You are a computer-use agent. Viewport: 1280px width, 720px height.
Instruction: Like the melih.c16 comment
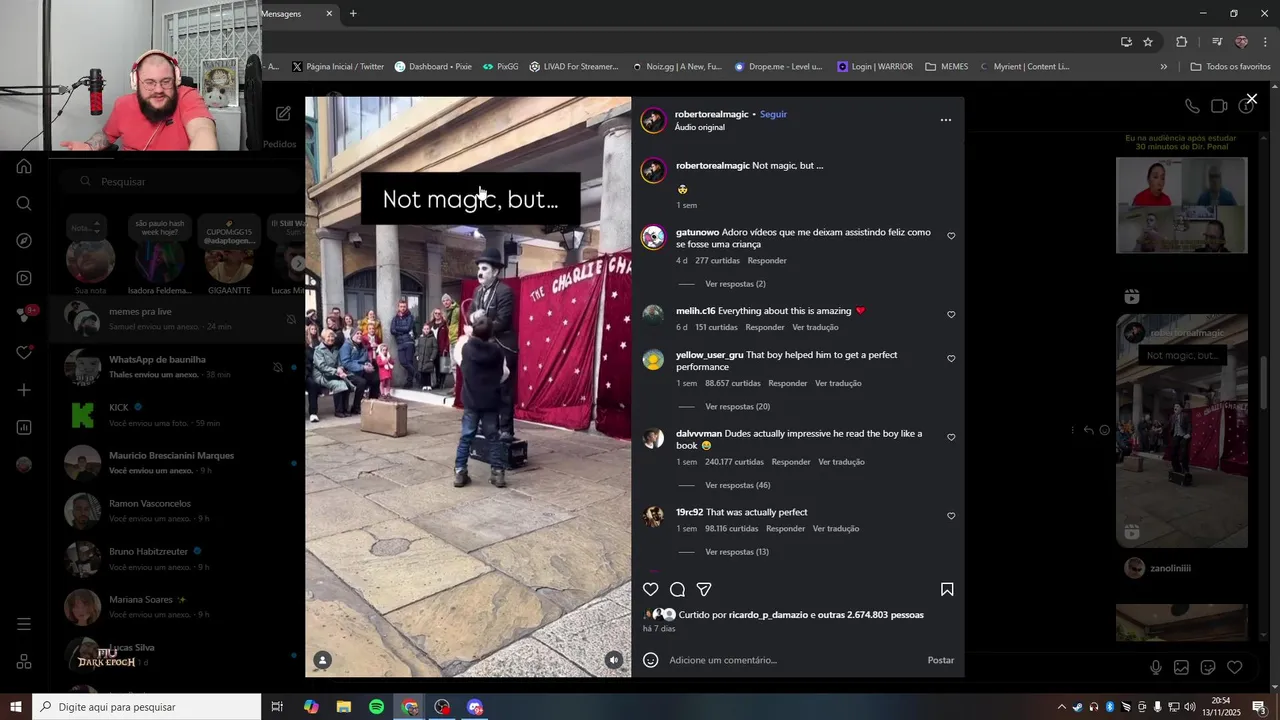click(951, 314)
